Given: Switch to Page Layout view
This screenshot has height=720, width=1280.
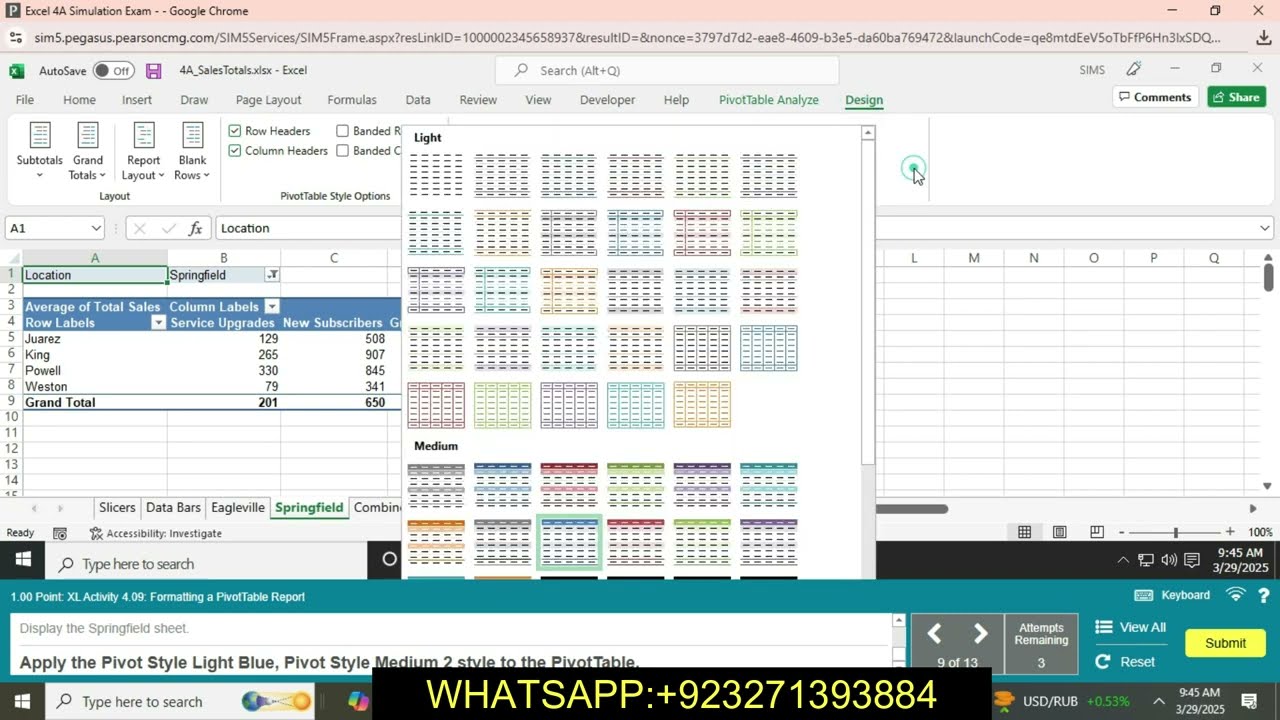Looking at the screenshot, I should [x=1060, y=533].
